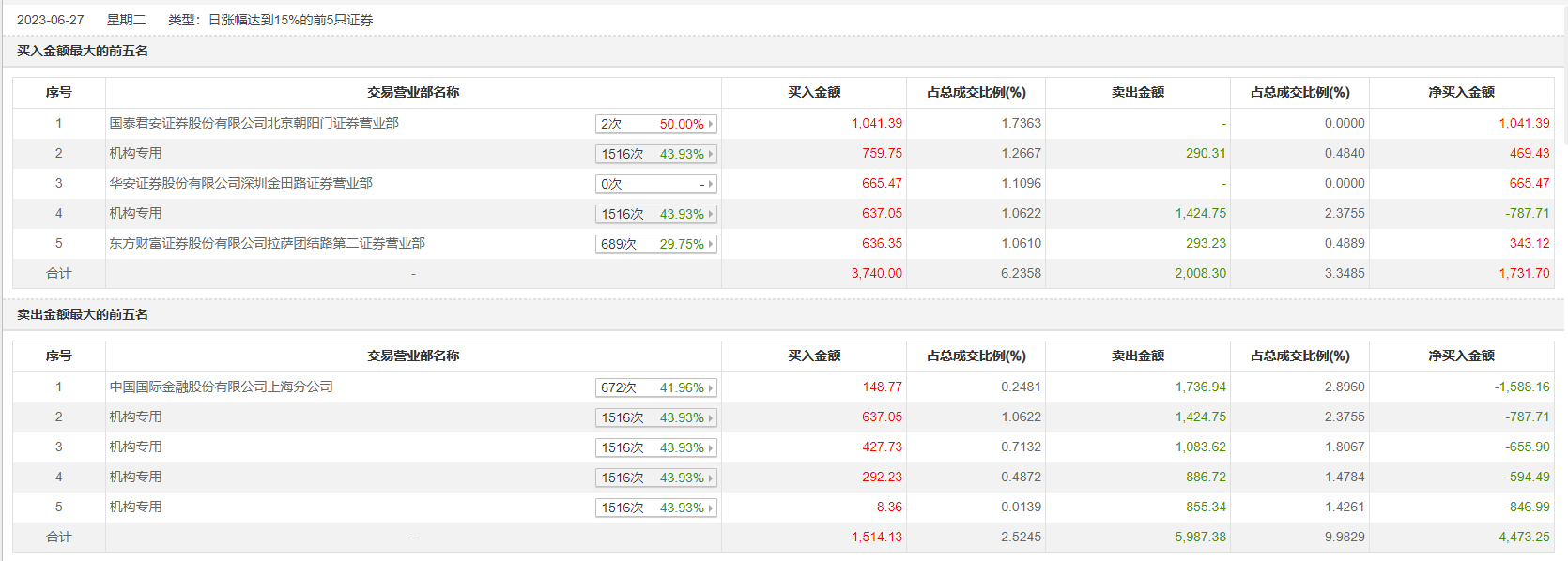Expand 1516次 box in buy table row 2
Image resolution: width=1568 pixels, height=561 pixels.
coord(656,154)
